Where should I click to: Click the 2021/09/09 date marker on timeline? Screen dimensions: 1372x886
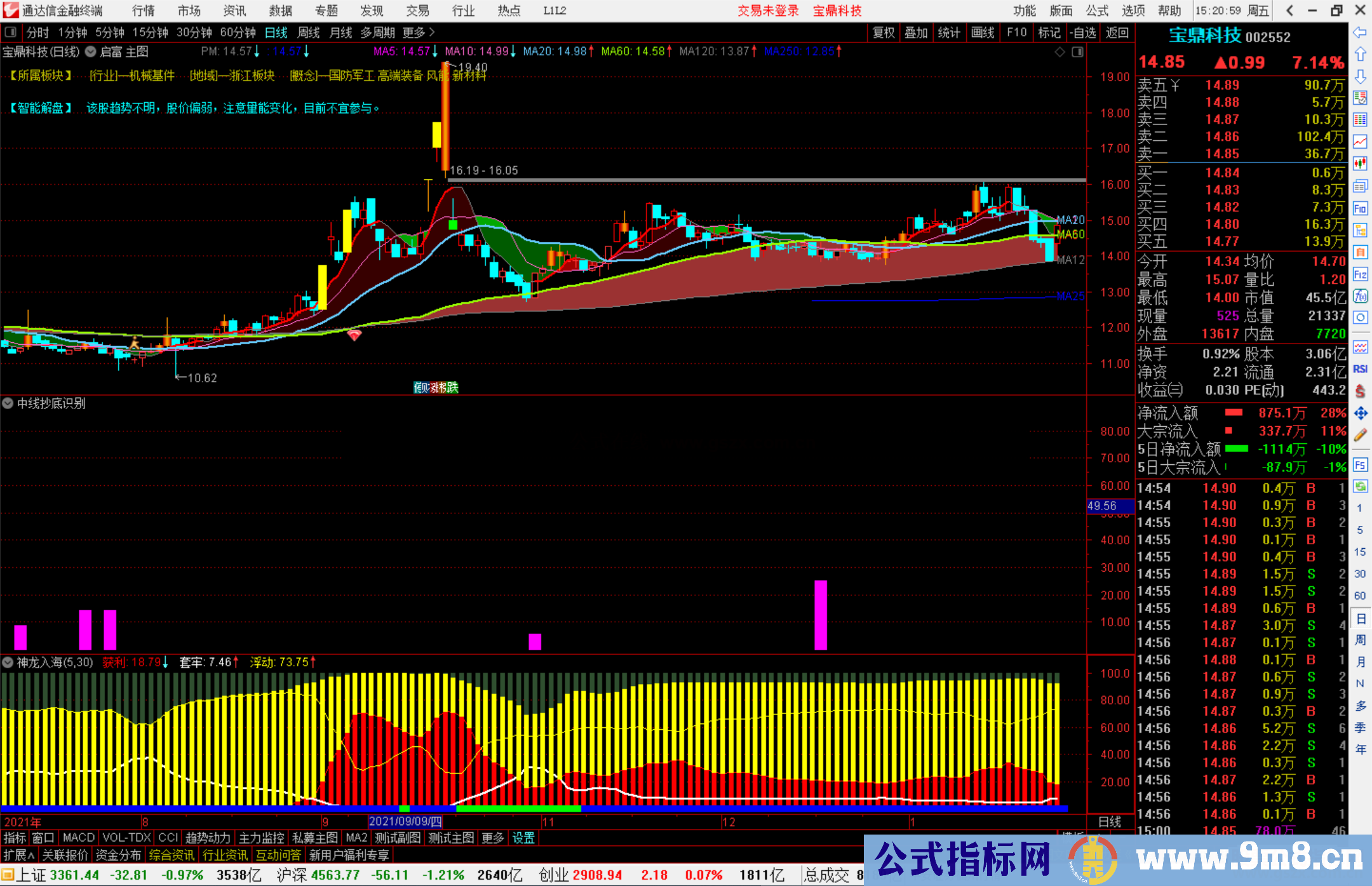click(405, 821)
